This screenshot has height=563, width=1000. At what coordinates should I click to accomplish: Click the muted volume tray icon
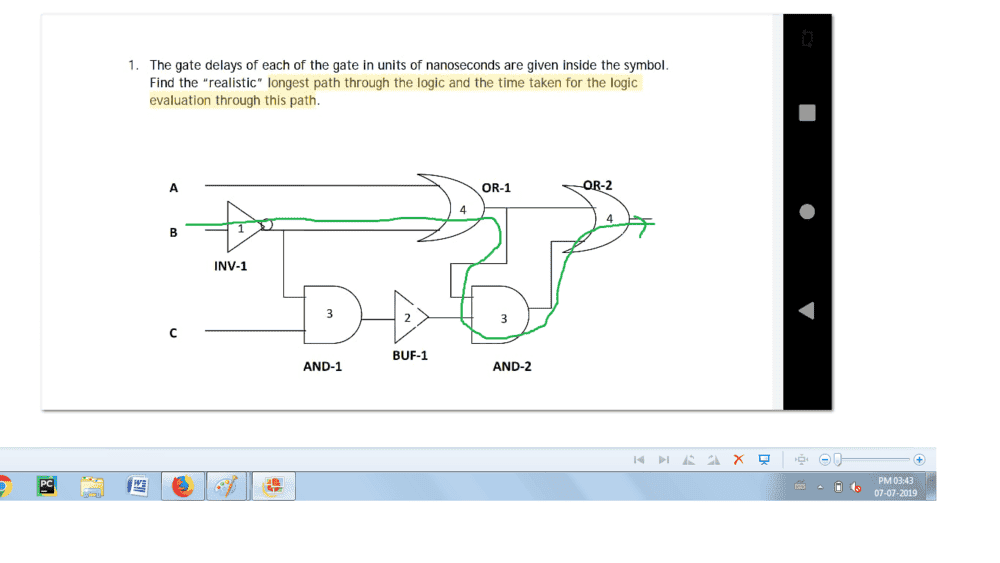[x=857, y=487]
